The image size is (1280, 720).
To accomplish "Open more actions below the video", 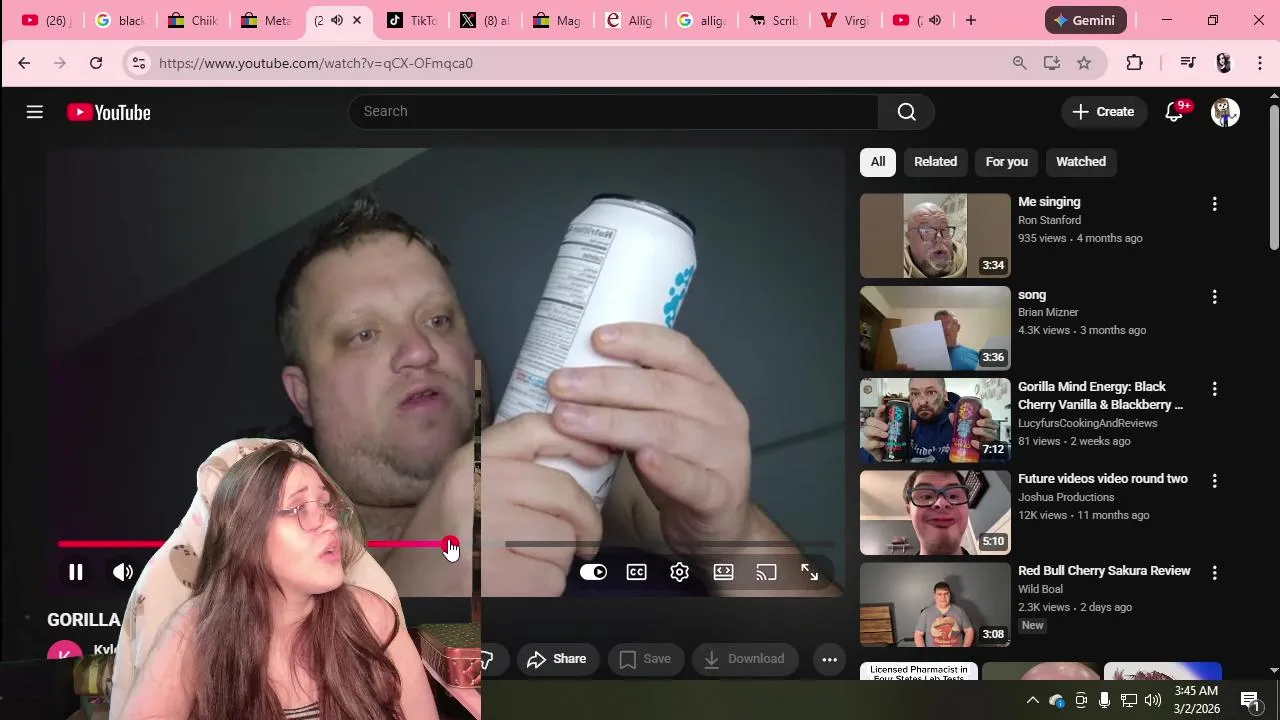I will [x=829, y=659].
